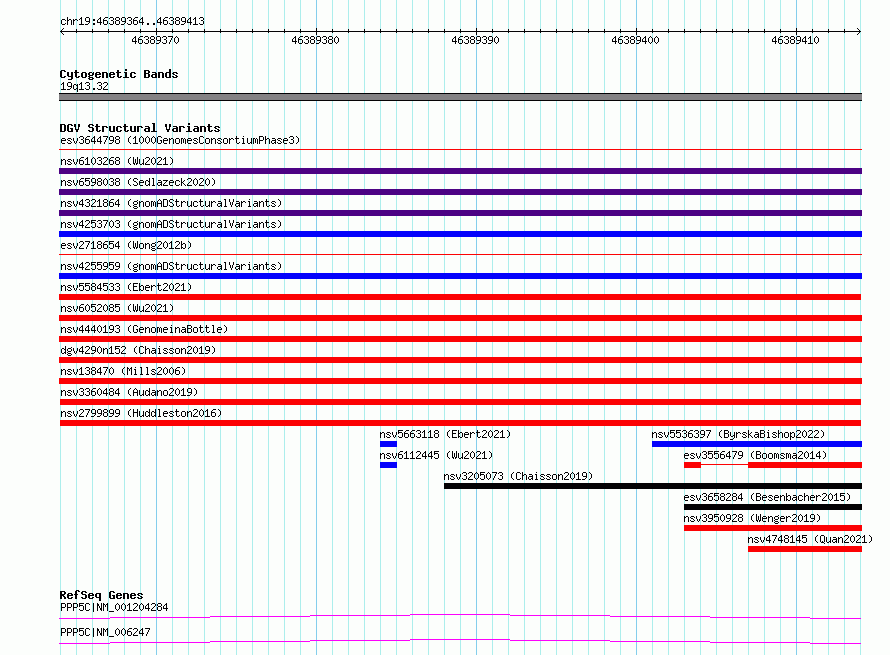Click the gray 19q13.32 cytogenetic band bar
Screen dimensions: 890x655
click(x=460, y=97)
